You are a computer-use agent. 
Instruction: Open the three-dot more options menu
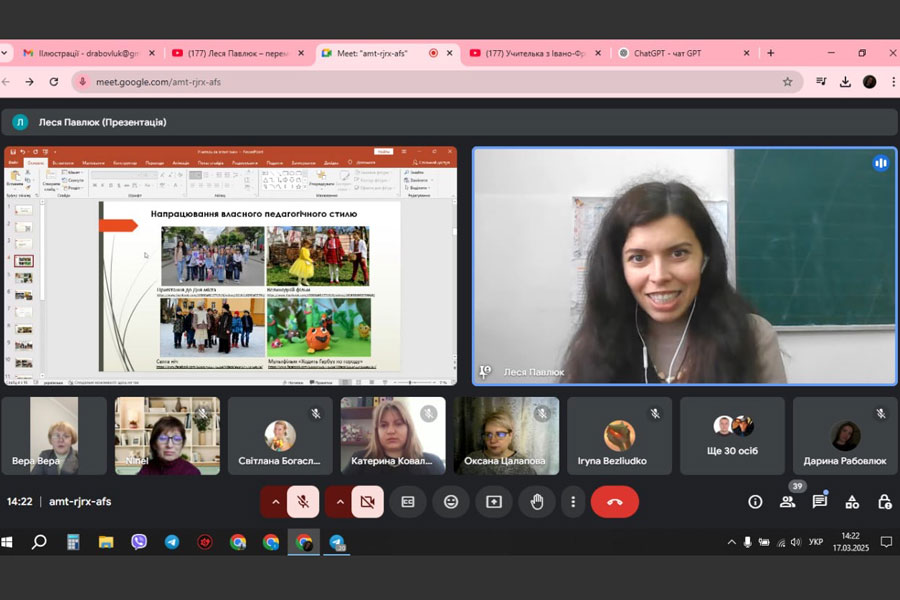572,502
